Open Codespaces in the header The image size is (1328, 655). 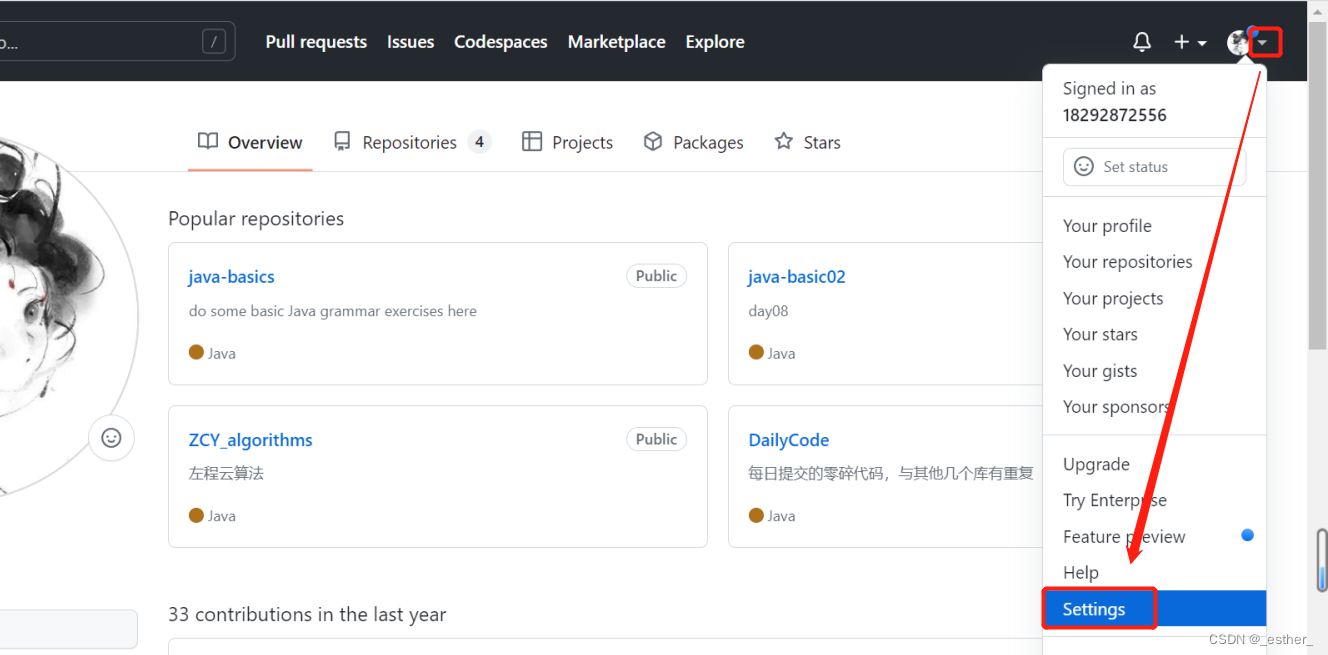pos(501,42)
